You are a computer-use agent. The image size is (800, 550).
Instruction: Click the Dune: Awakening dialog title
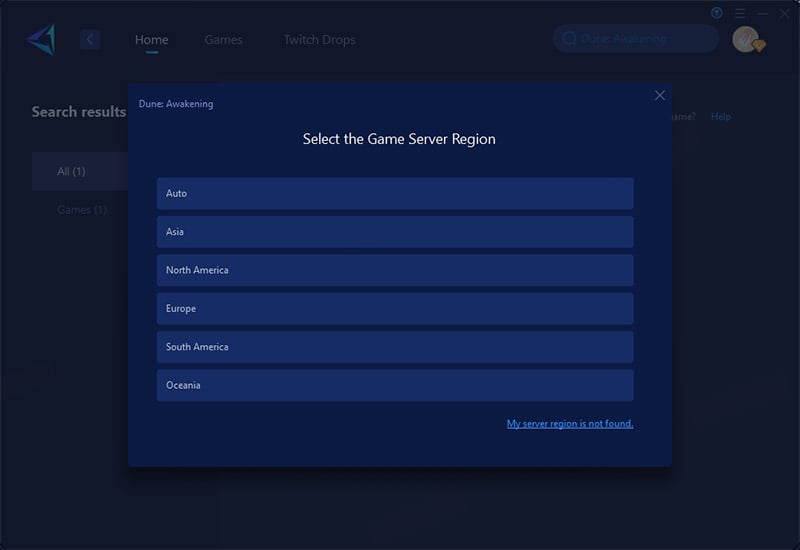pos(176,104)
